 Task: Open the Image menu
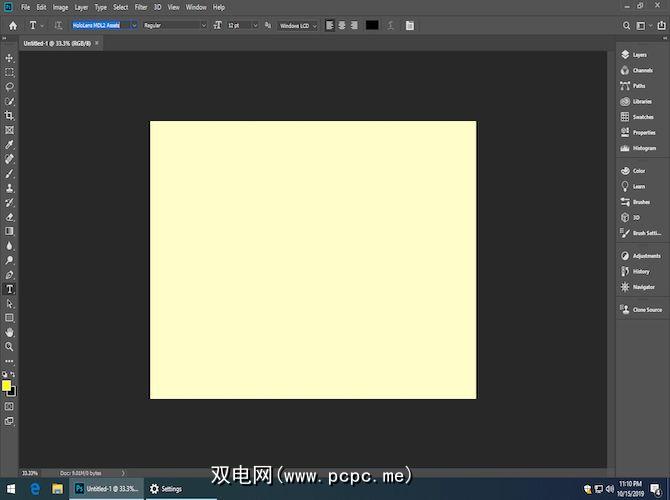60,7
